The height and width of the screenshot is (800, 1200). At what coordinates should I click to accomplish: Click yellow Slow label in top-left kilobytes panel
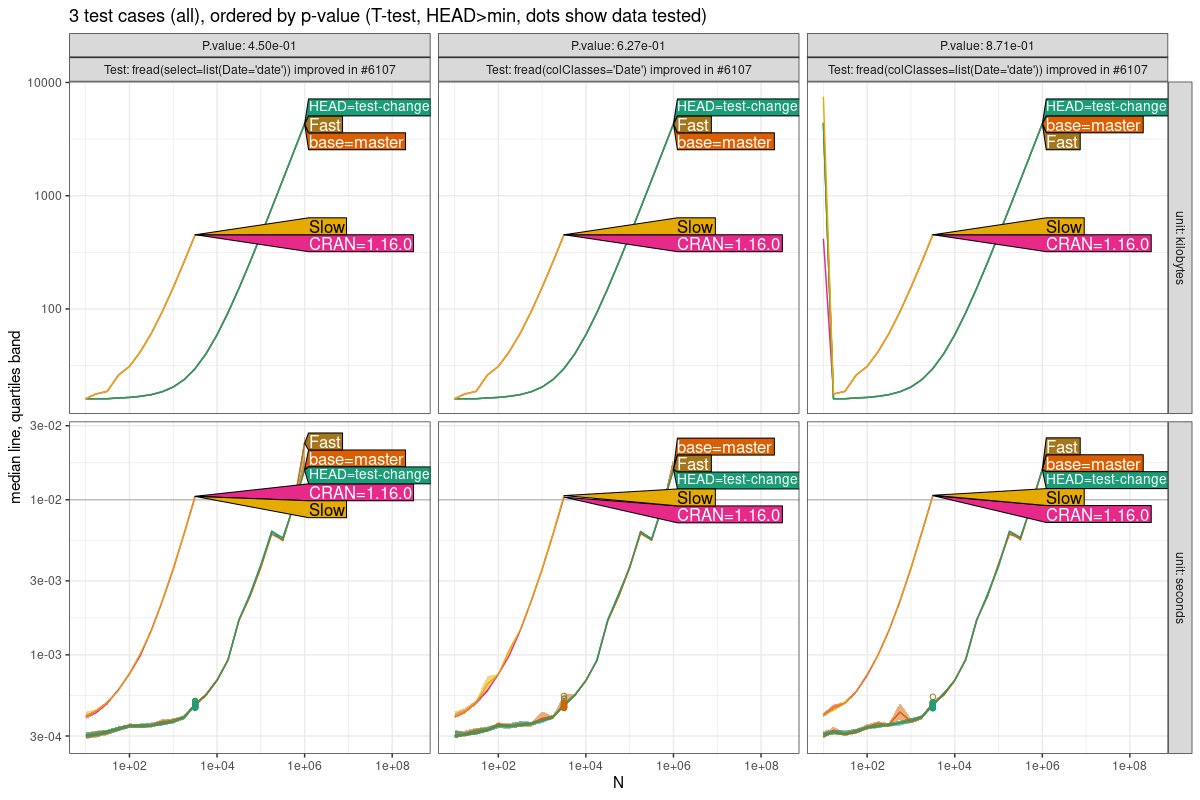327,227
